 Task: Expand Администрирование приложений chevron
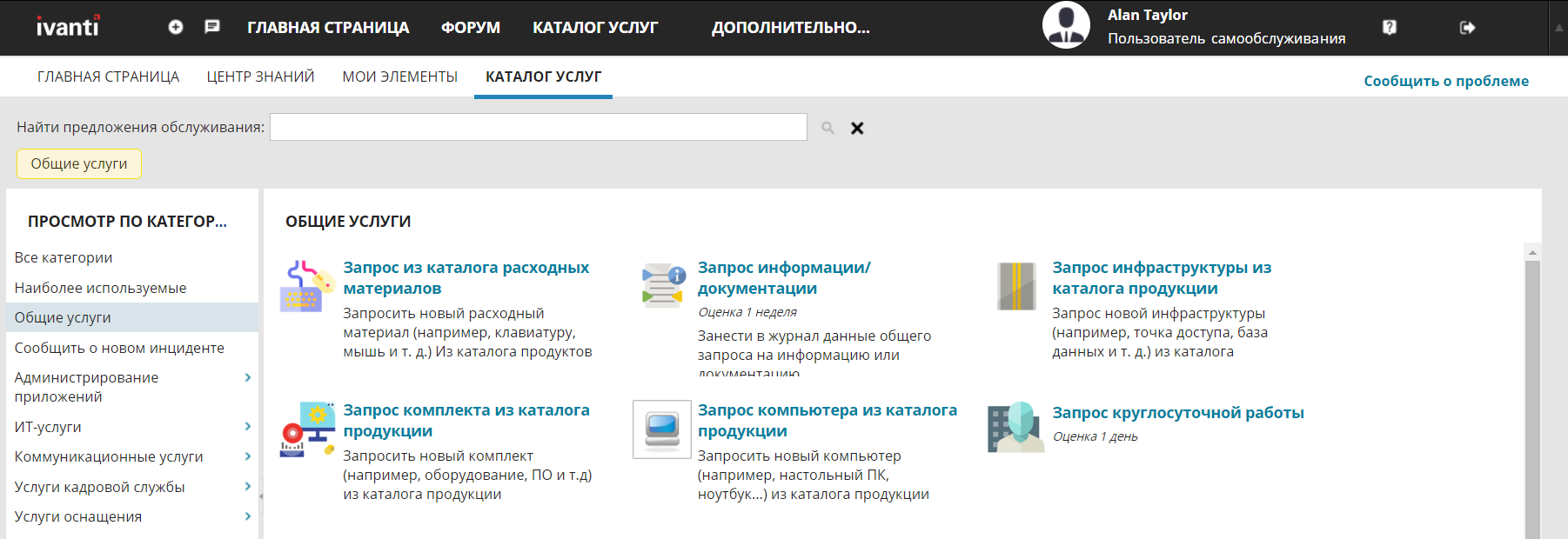pyautogui.click(x=248, y=377)
